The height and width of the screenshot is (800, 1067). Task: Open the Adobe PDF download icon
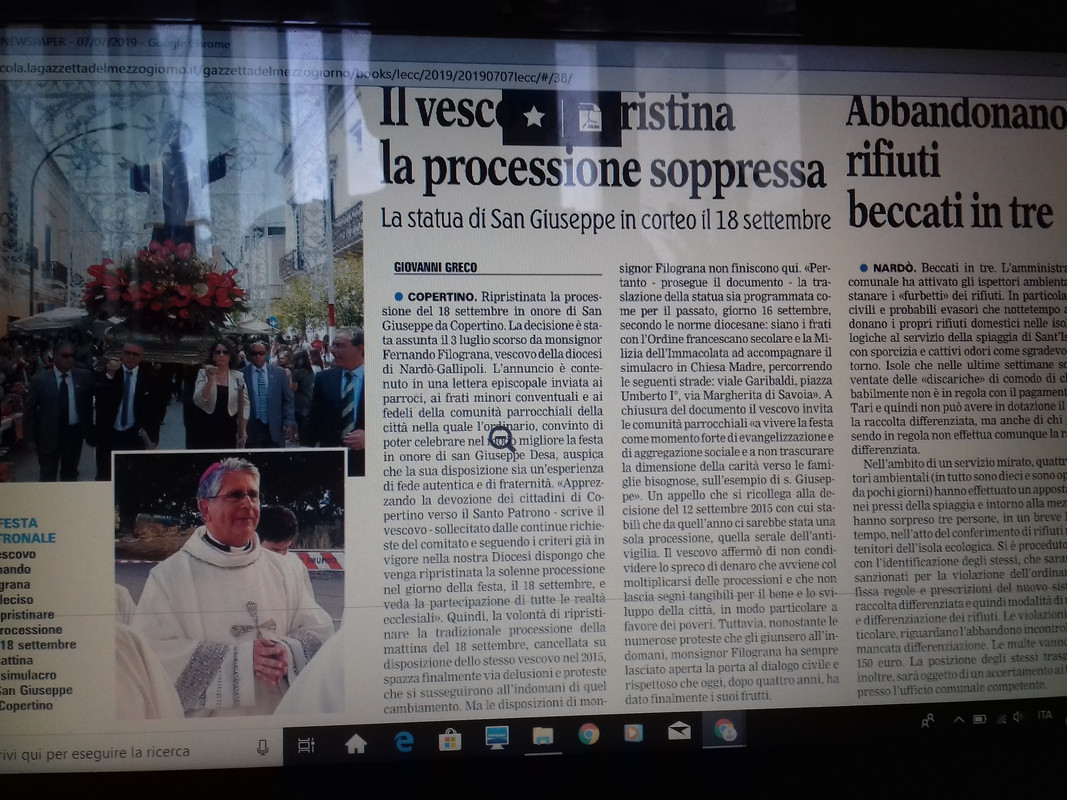coord(589,117)
